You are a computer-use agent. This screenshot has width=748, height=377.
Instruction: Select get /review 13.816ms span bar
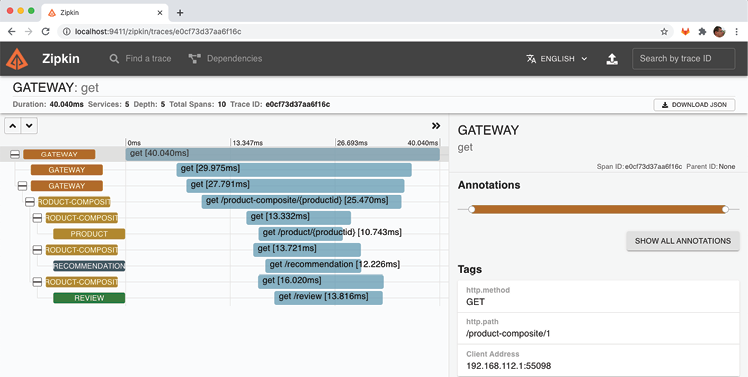point(328,297)
